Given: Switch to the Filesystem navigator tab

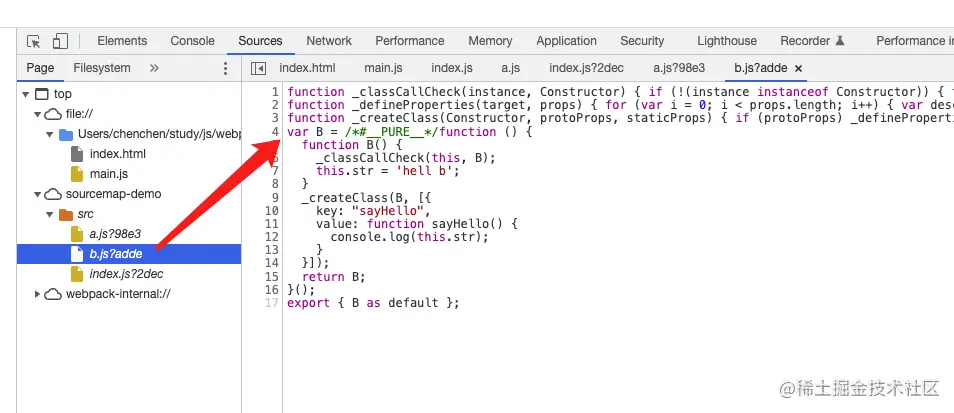Looking at the screenshot, I should click(x=102, y=68).
